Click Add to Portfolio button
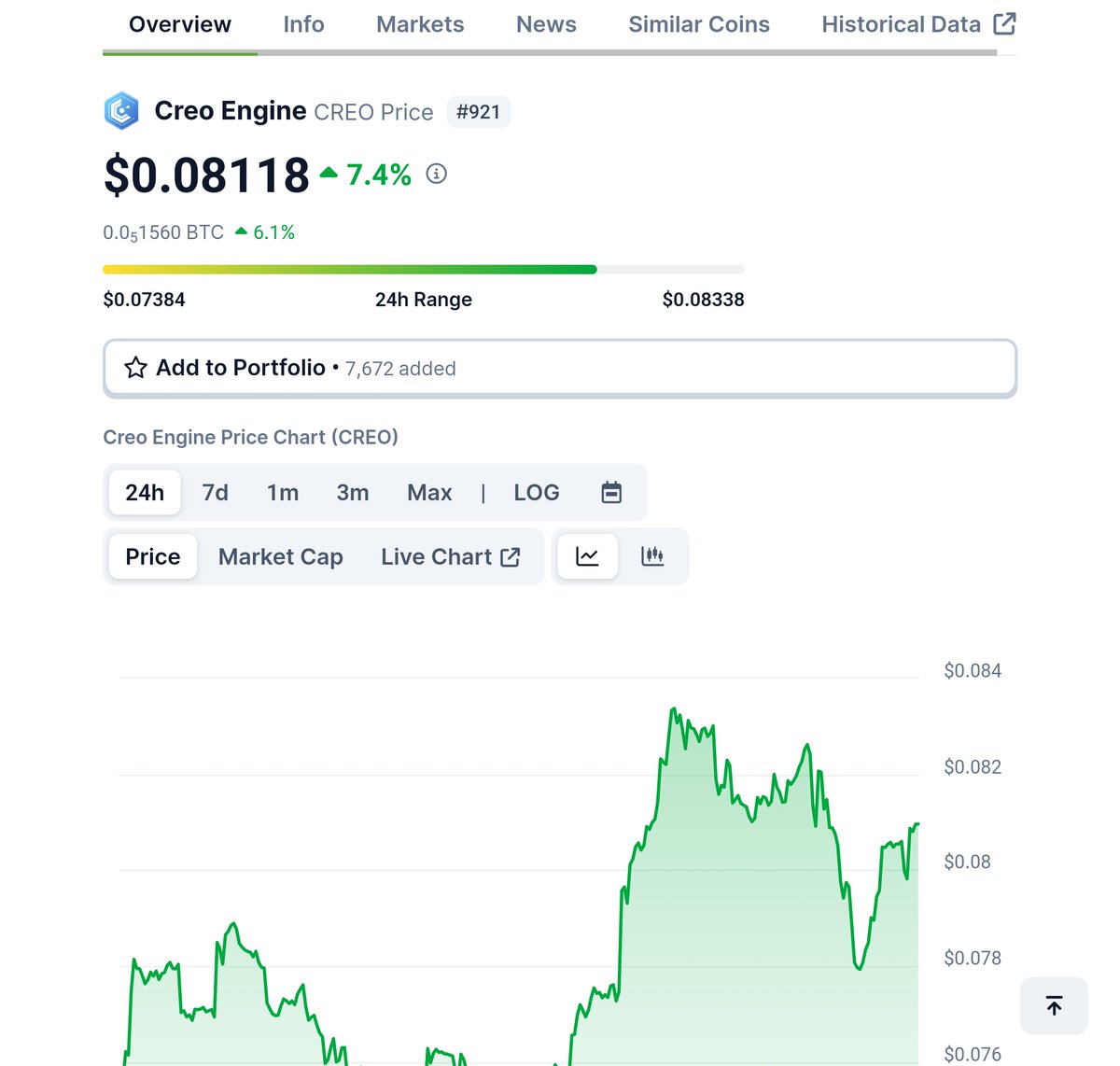The height and width of the screenshot is (1066, 1120). 560,368
